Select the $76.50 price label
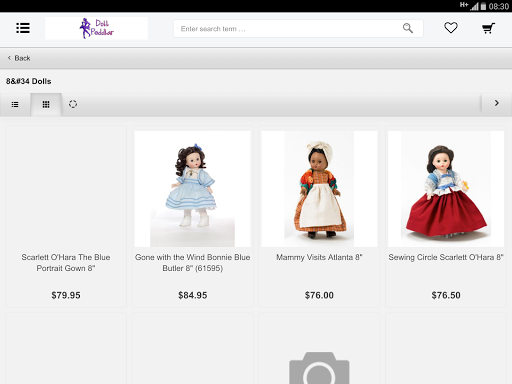This screenshot has height=384, width=512. click(x=446, y=295)
